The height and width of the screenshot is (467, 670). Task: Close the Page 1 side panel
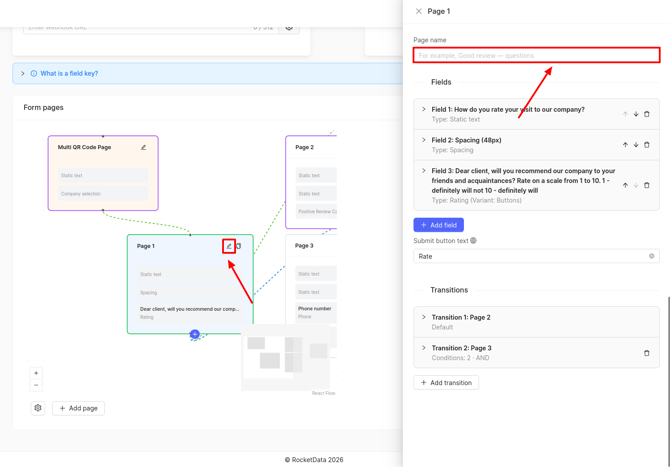pos(419,12)
